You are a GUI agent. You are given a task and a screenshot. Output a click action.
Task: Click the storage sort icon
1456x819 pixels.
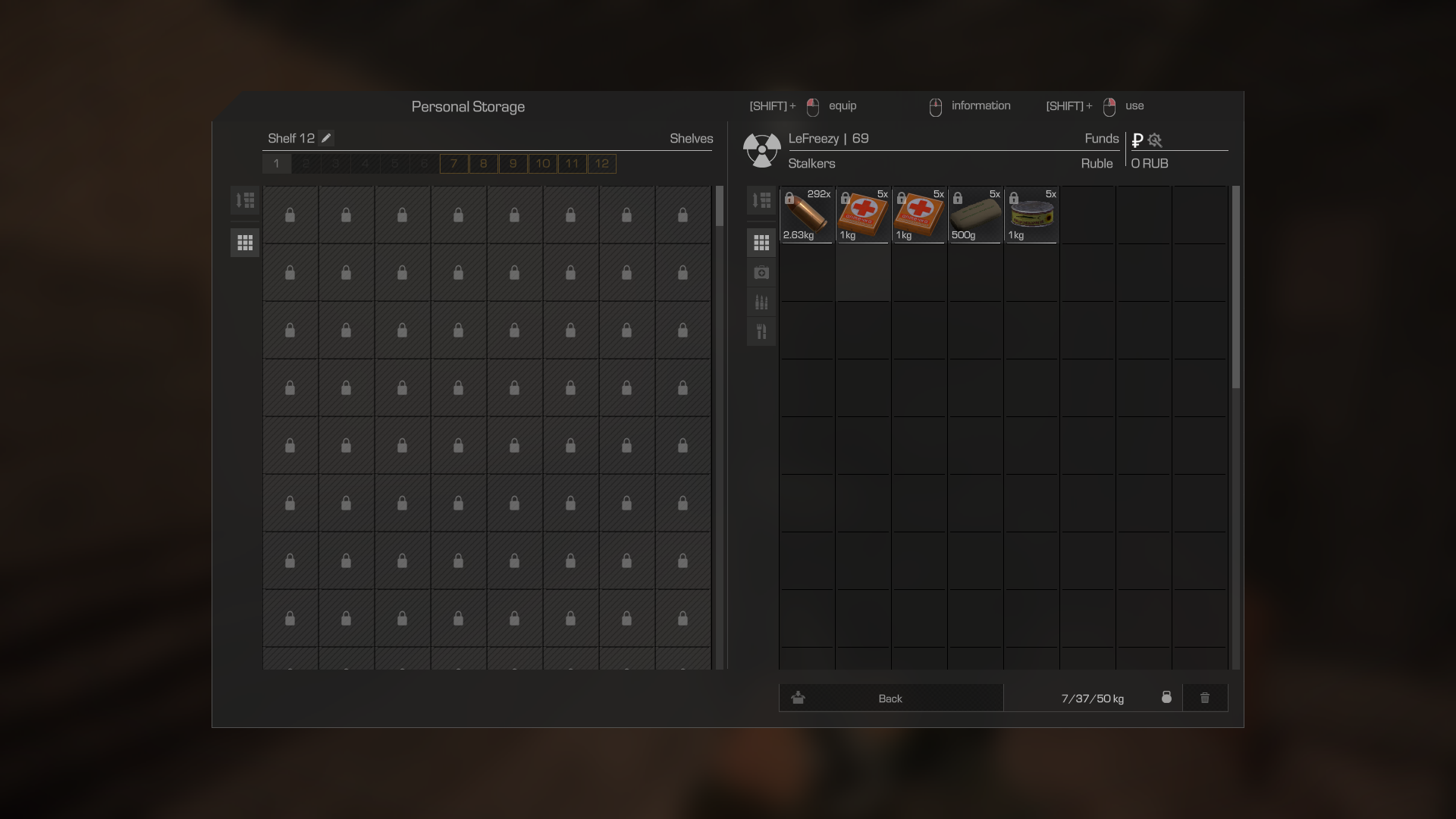point(245,200)
